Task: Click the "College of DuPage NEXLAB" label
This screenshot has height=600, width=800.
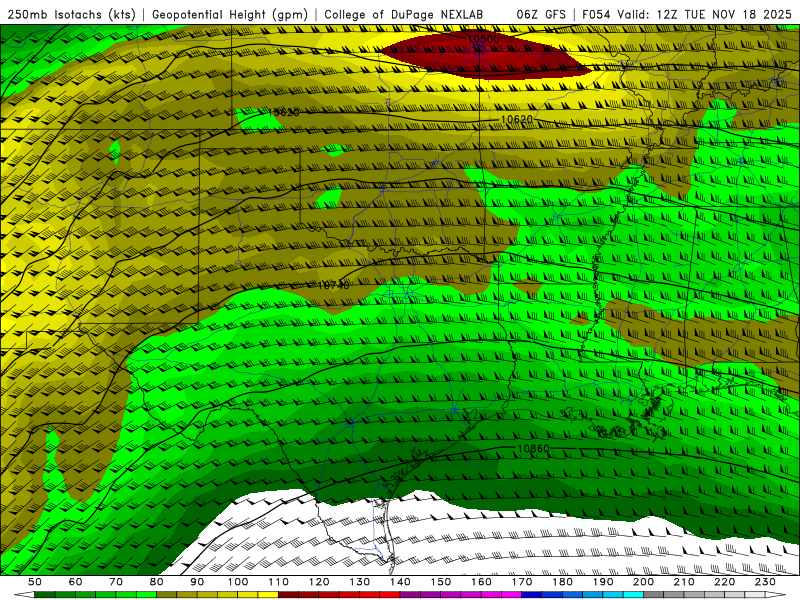Action: (x=404, y=14)
